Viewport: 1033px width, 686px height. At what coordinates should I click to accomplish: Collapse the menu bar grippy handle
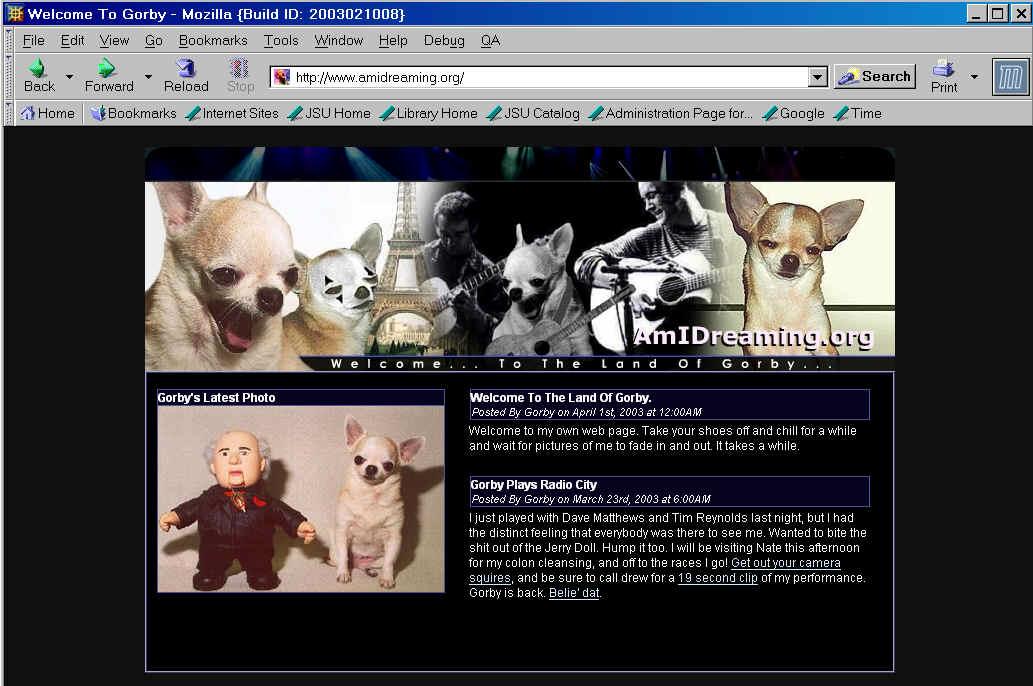[9, 40]
